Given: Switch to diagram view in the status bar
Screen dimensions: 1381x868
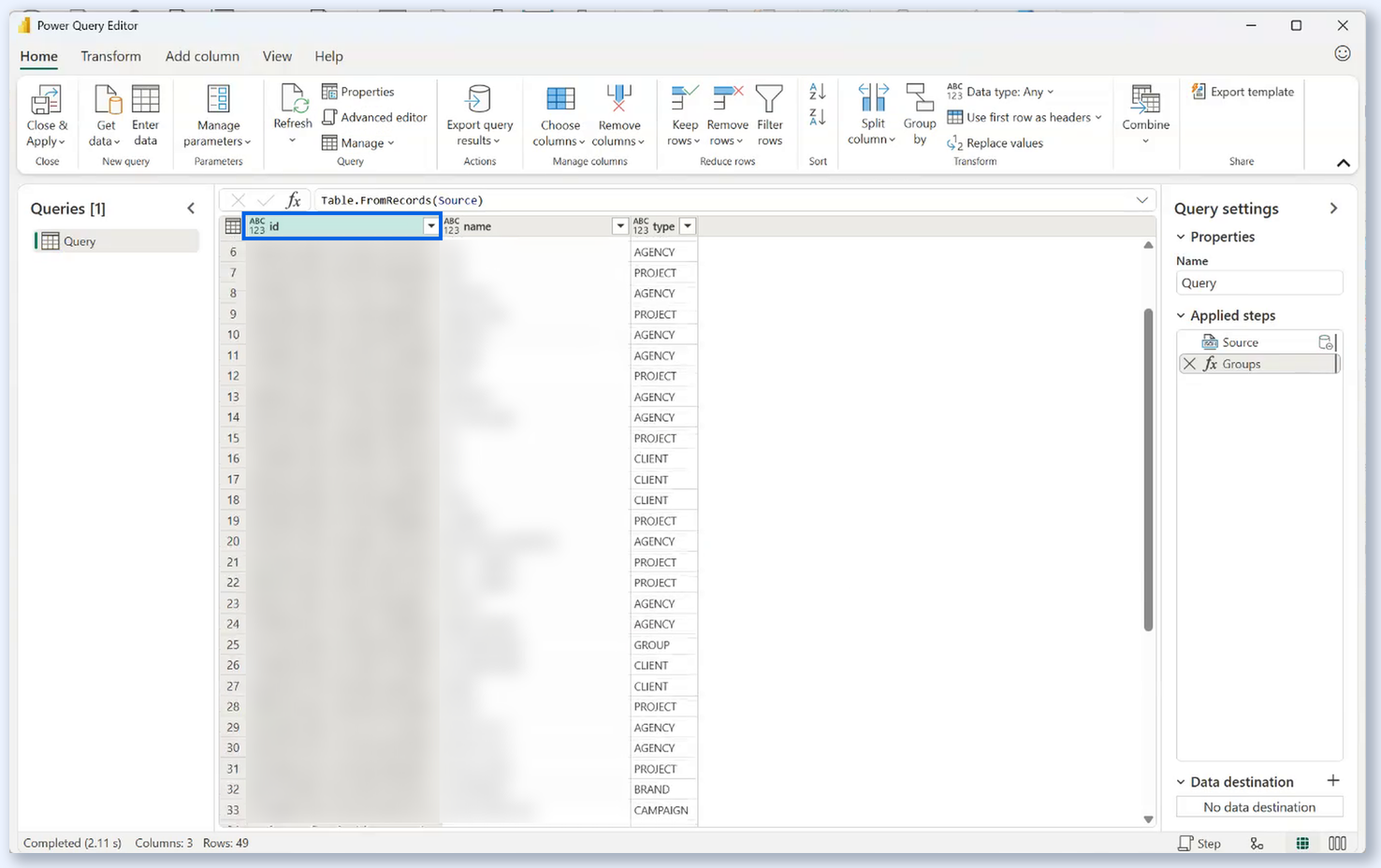Looking at the screenshot, I should coord(1257,843).
